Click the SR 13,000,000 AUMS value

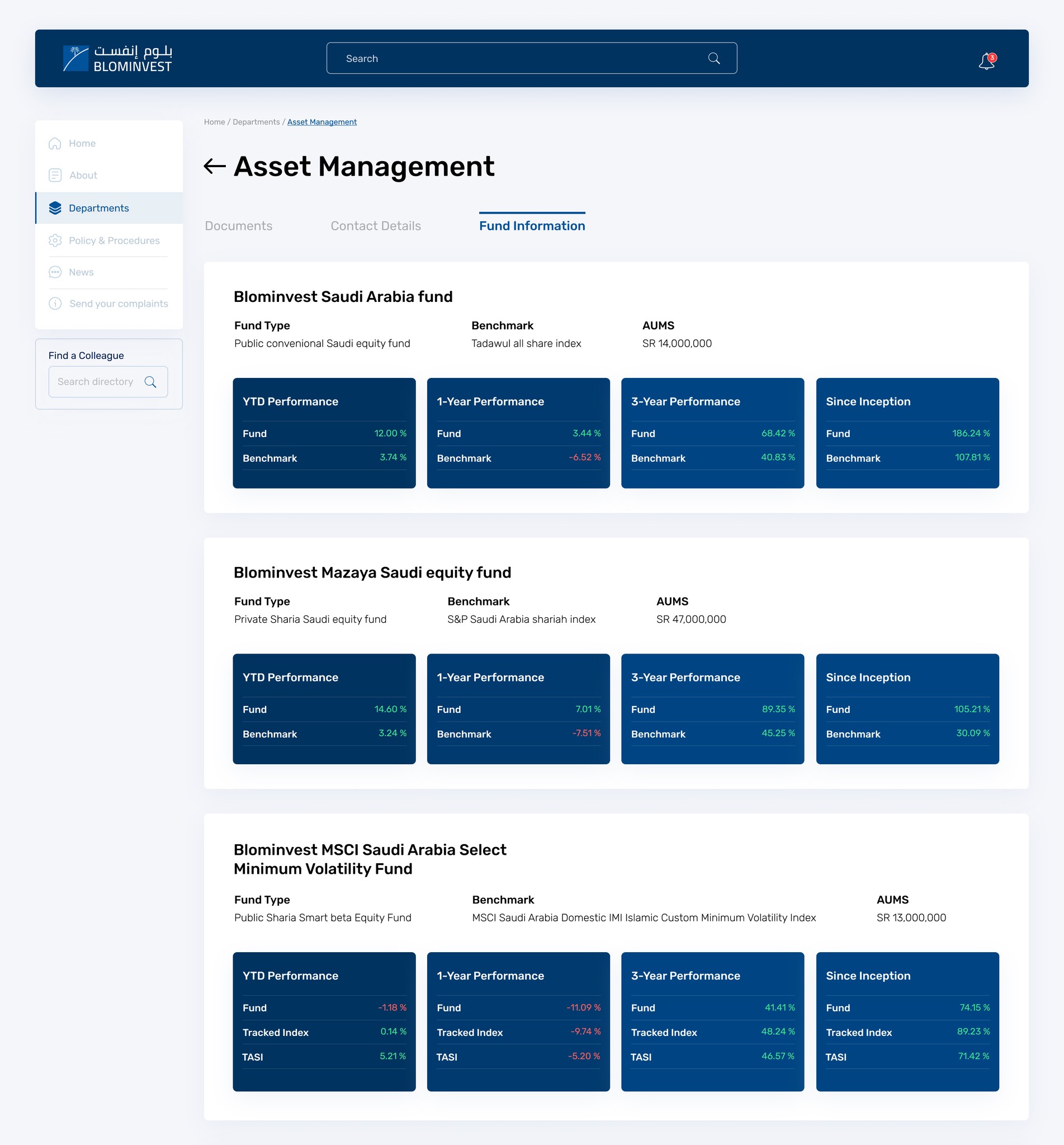click(911, 917)
